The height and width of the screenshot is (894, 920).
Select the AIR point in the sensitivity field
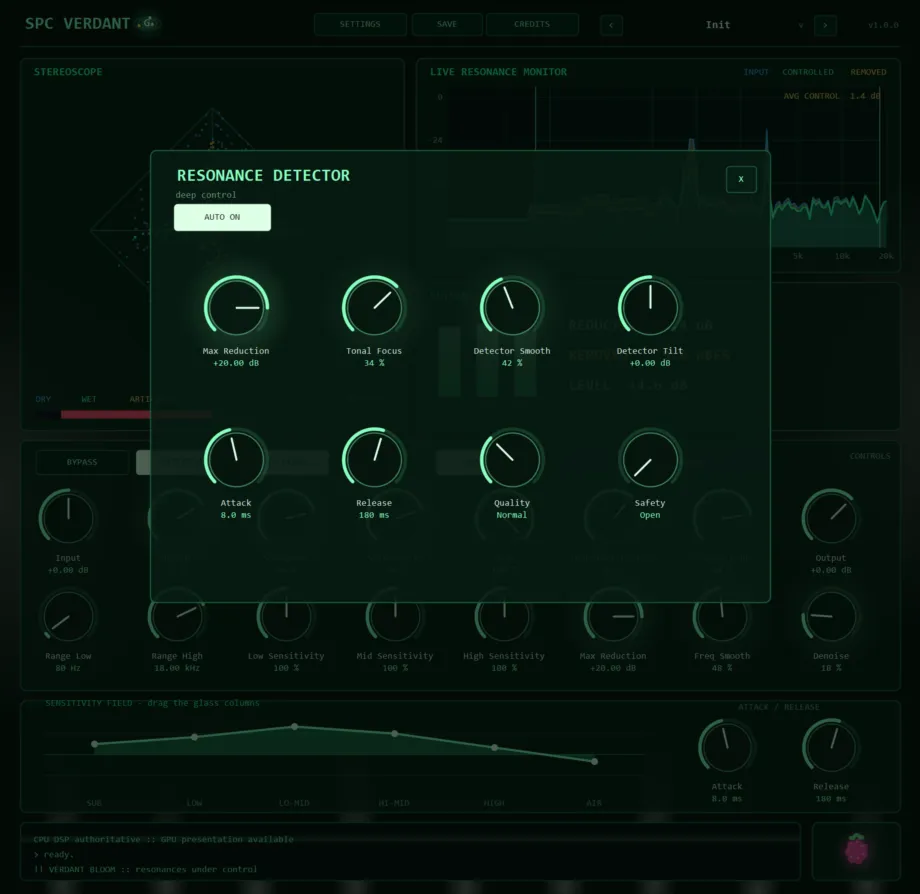(594, 761)
